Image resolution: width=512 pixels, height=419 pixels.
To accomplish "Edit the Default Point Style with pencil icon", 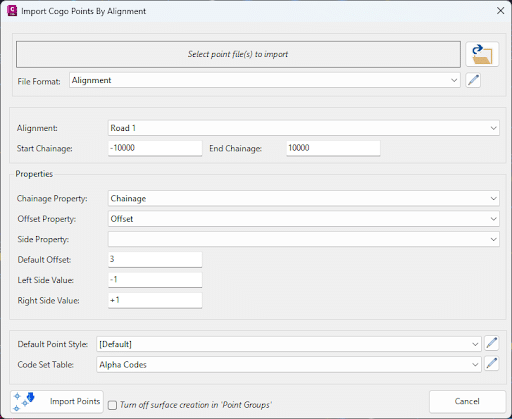I will [492, 343].
